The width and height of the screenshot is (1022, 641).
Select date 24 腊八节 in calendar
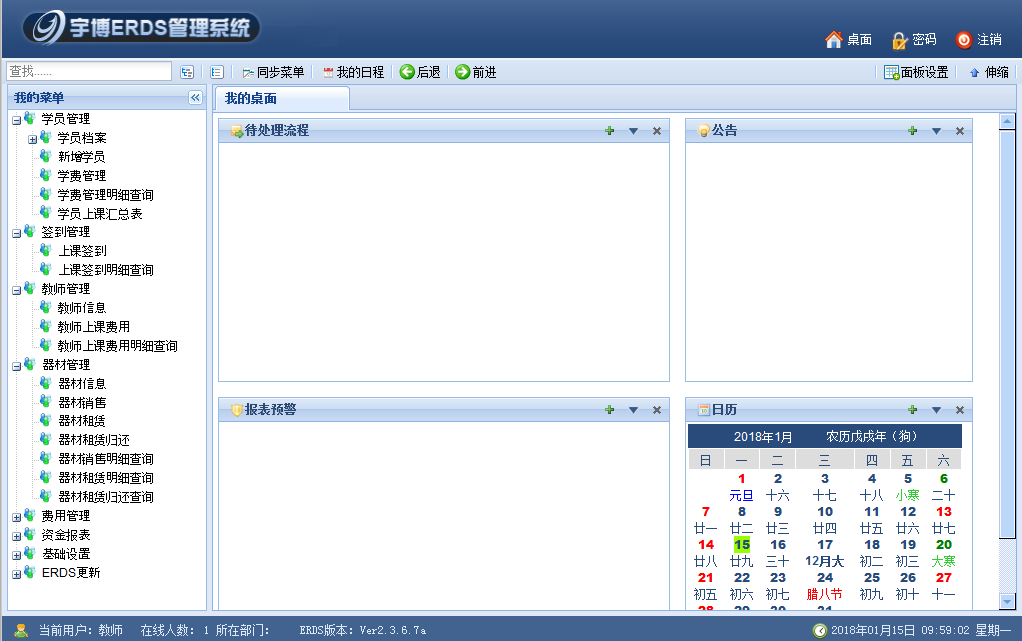click(825, 586)
